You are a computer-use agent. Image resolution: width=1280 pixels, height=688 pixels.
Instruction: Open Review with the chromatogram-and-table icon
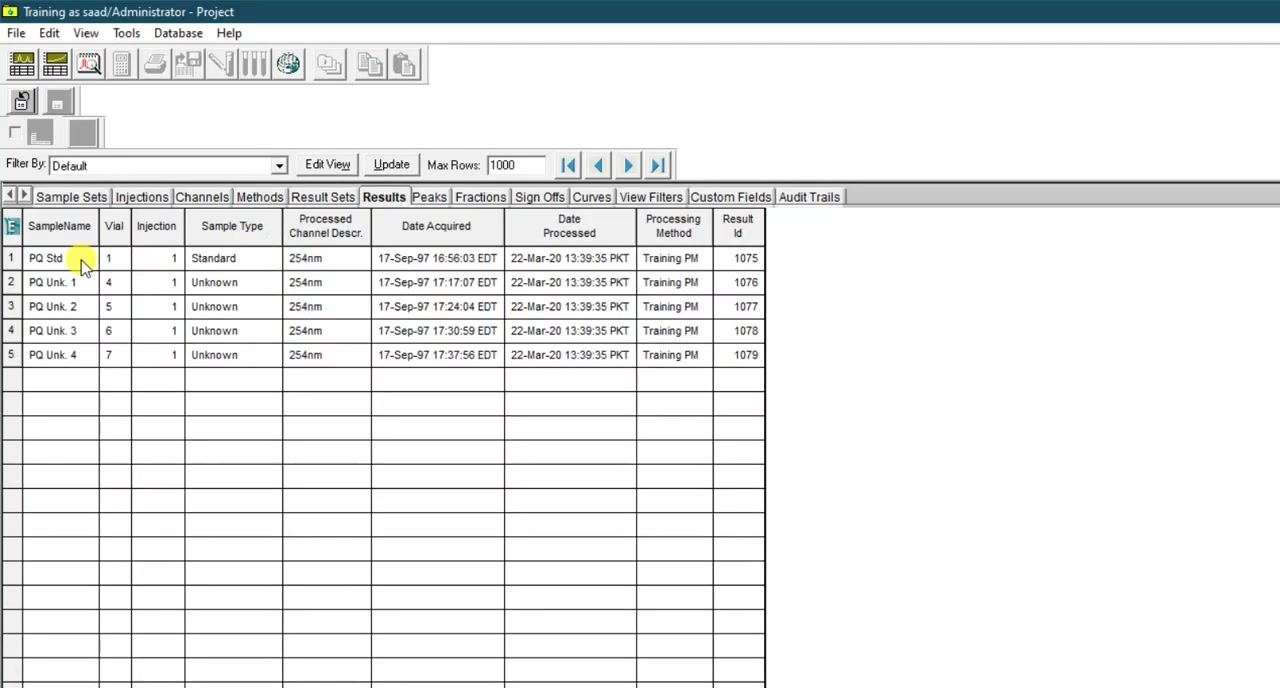22,65
